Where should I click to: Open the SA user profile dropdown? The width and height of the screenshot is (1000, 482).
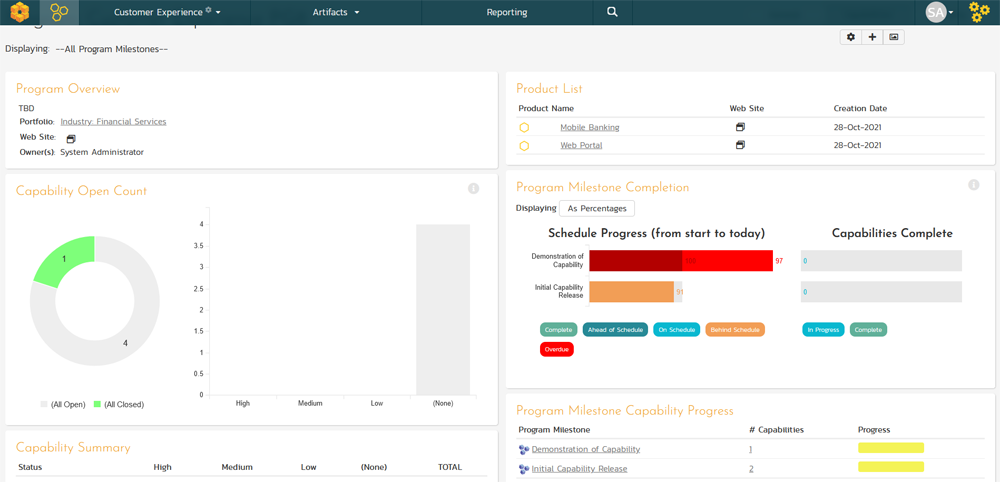939,12
